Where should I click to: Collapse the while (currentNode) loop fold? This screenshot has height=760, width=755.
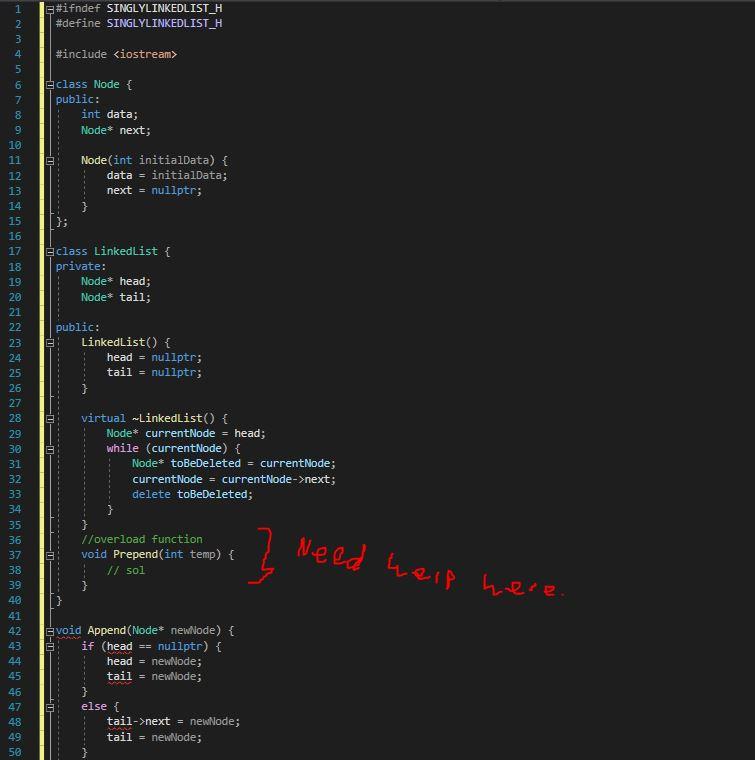click(x=50, y=449)
